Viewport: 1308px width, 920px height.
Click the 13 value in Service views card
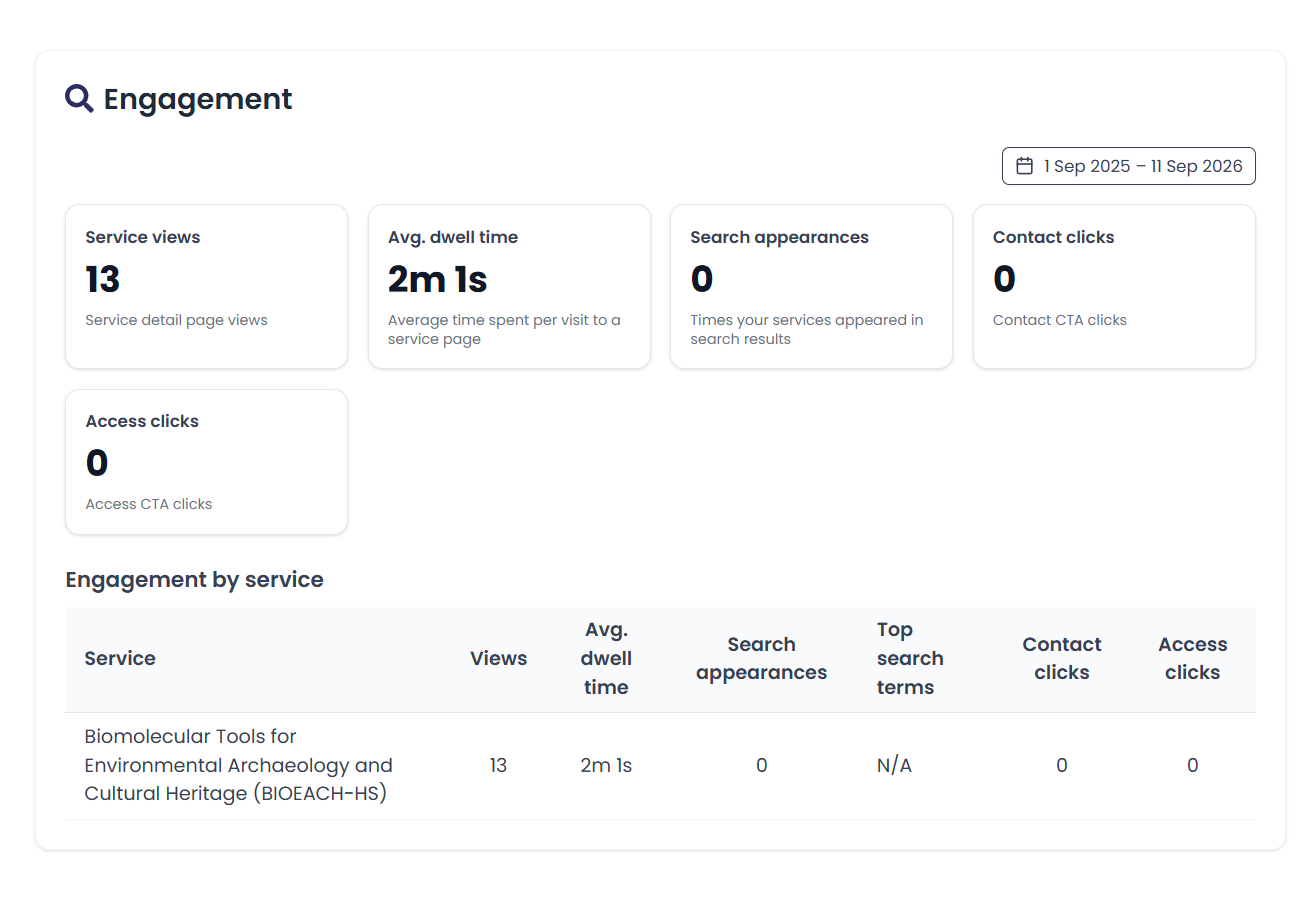pyautogui.click(x=103, y=279)
